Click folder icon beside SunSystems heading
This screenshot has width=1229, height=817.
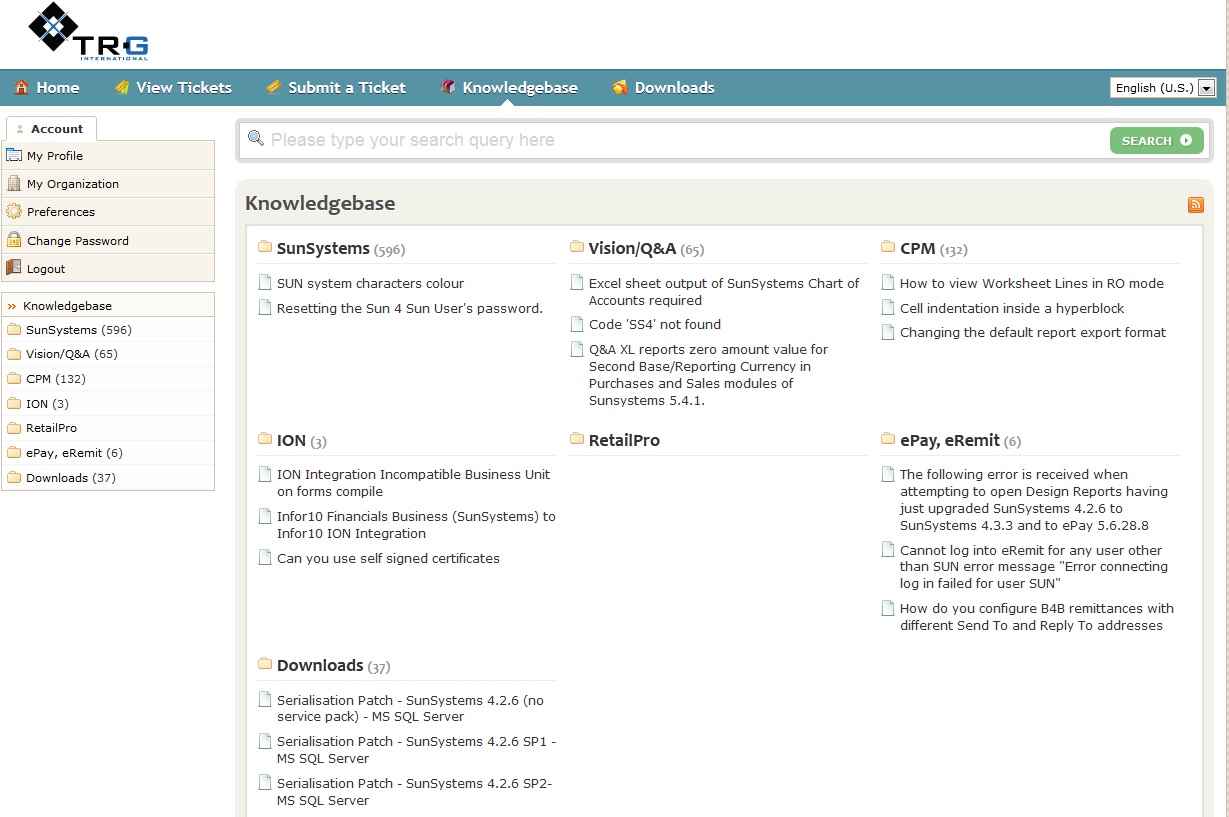click(265, 247)
